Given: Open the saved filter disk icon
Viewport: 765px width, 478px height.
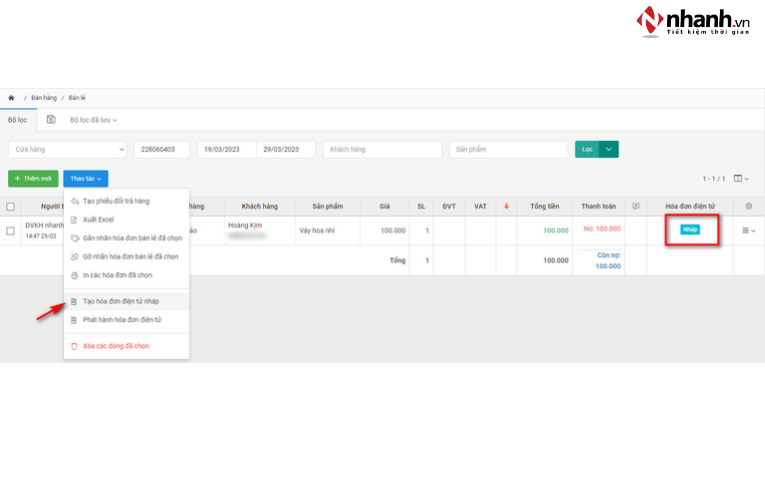Looking at the screenshot, I should (x=51, y=119).
